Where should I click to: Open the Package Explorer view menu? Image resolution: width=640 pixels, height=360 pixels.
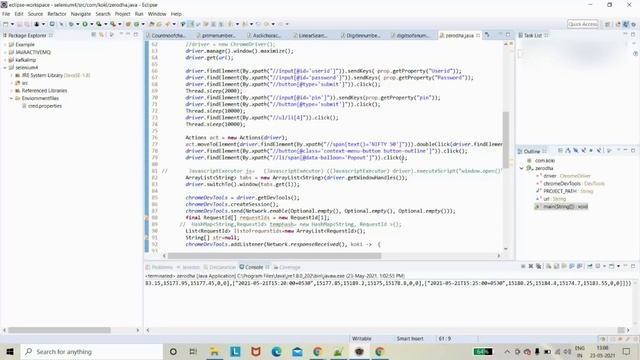(111, 35)
